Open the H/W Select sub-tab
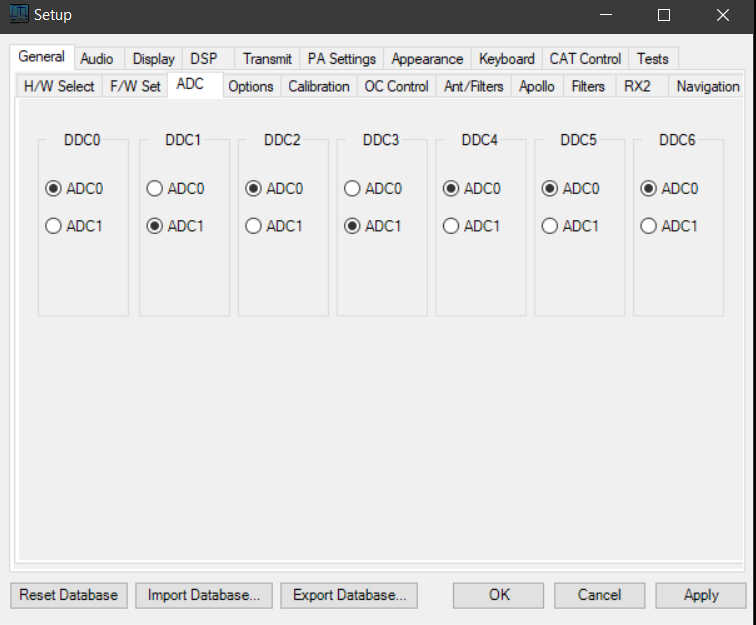 (59, 86)
